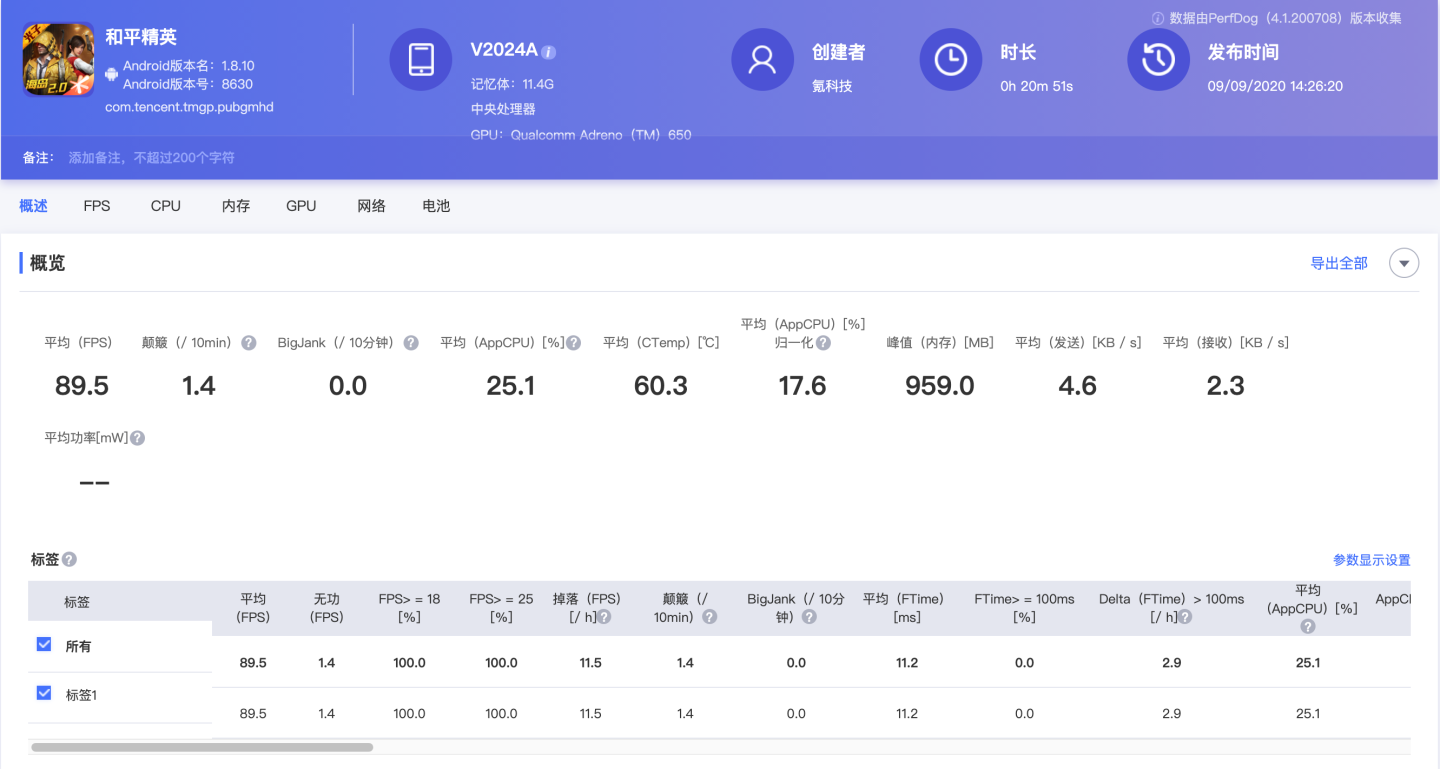Click the 89.5 average FPS overview value
Viewport: 1440px width, 769px height.
(82, 386)
